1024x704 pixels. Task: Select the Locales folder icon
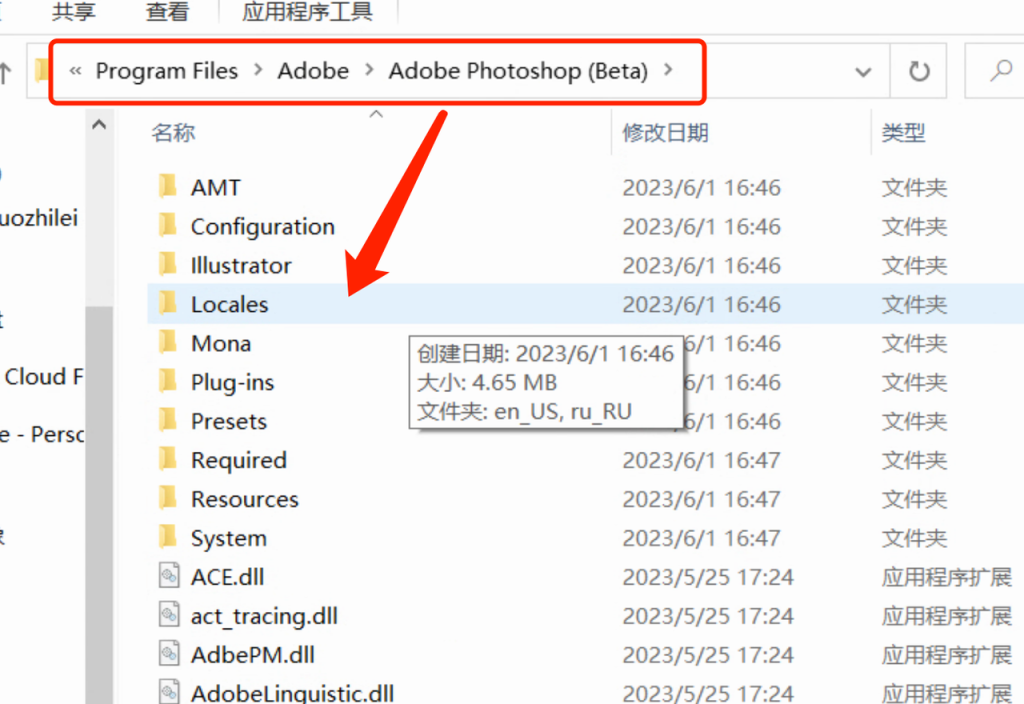click(x=167, y=304)
